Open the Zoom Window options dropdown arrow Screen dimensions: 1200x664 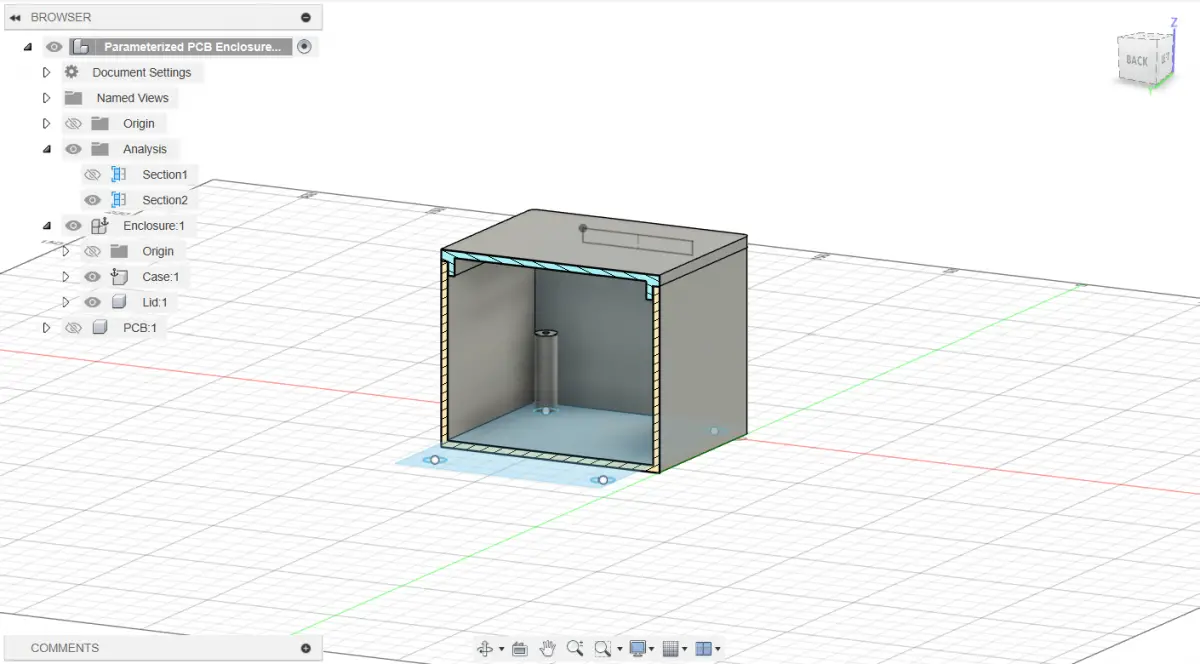point(618,649)
